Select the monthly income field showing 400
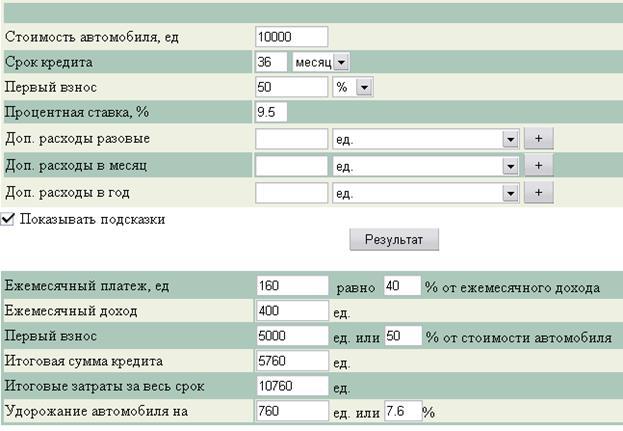This screenshot has height=431, width=623. click(291, 312)
